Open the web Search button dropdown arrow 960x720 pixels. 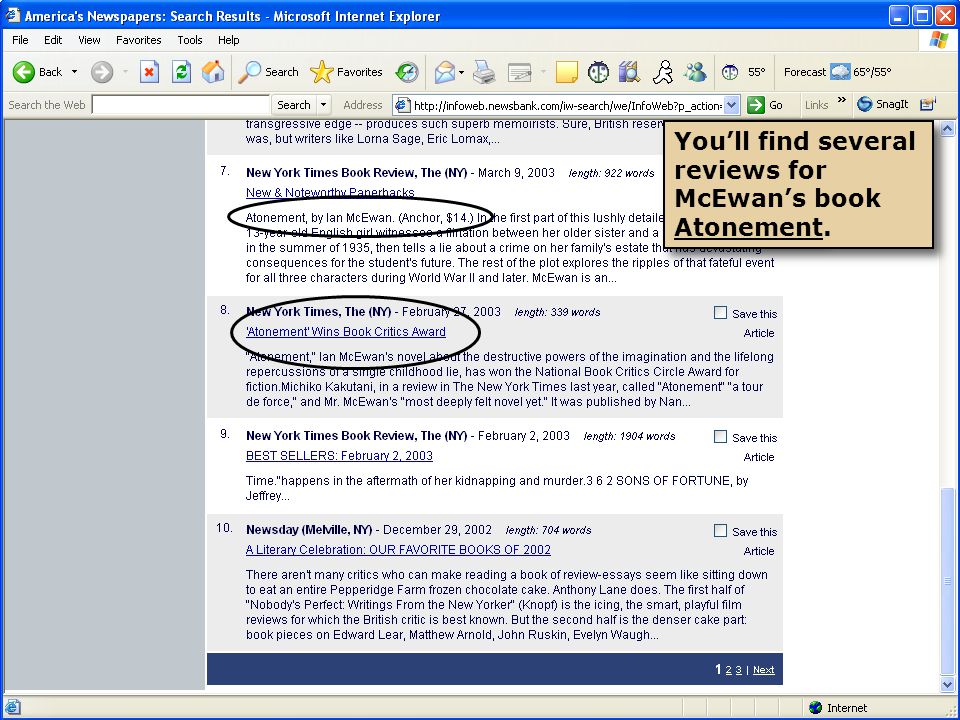[x=324, y=105]
